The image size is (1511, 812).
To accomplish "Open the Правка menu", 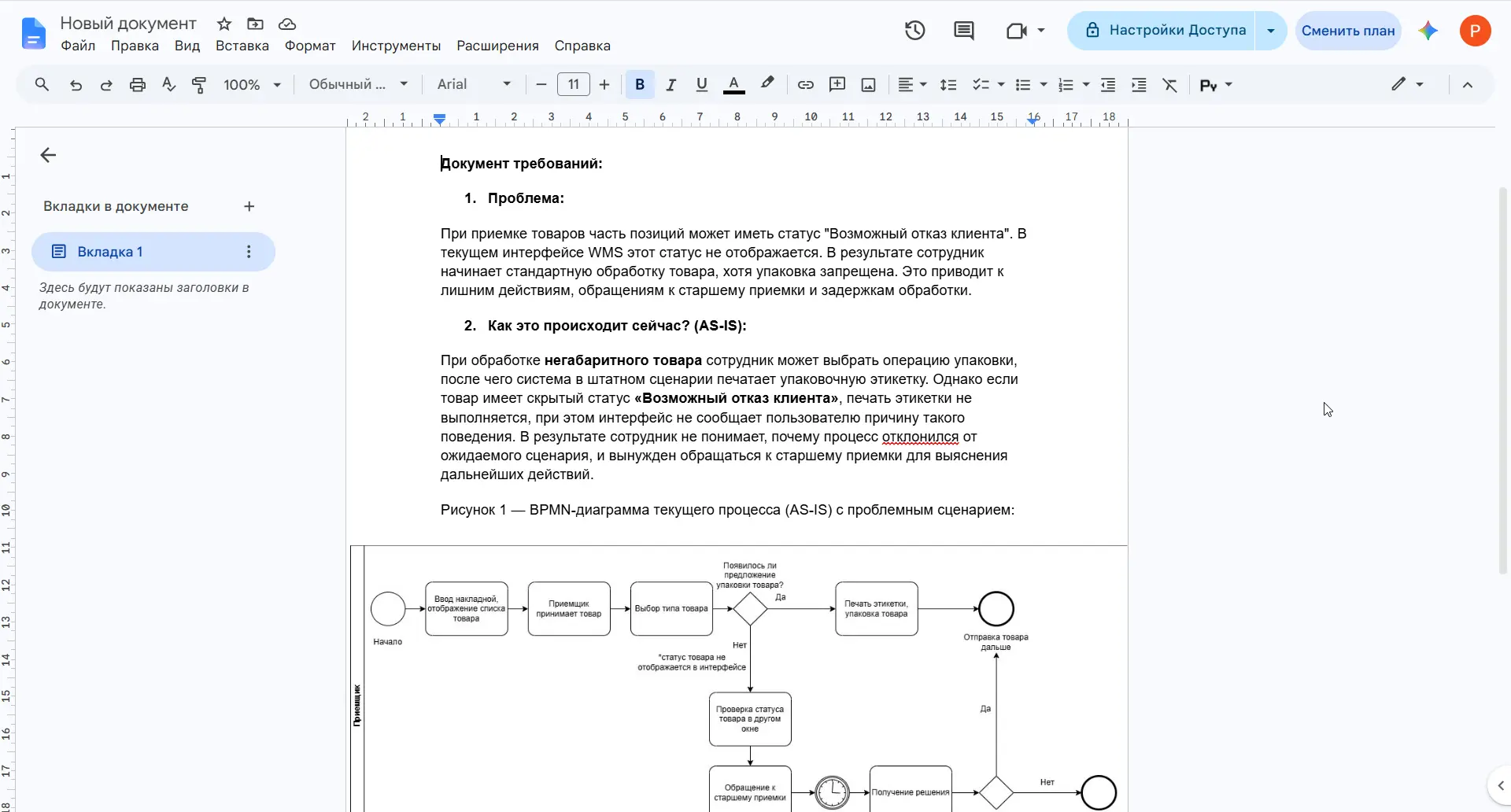I will click(135, 46).
